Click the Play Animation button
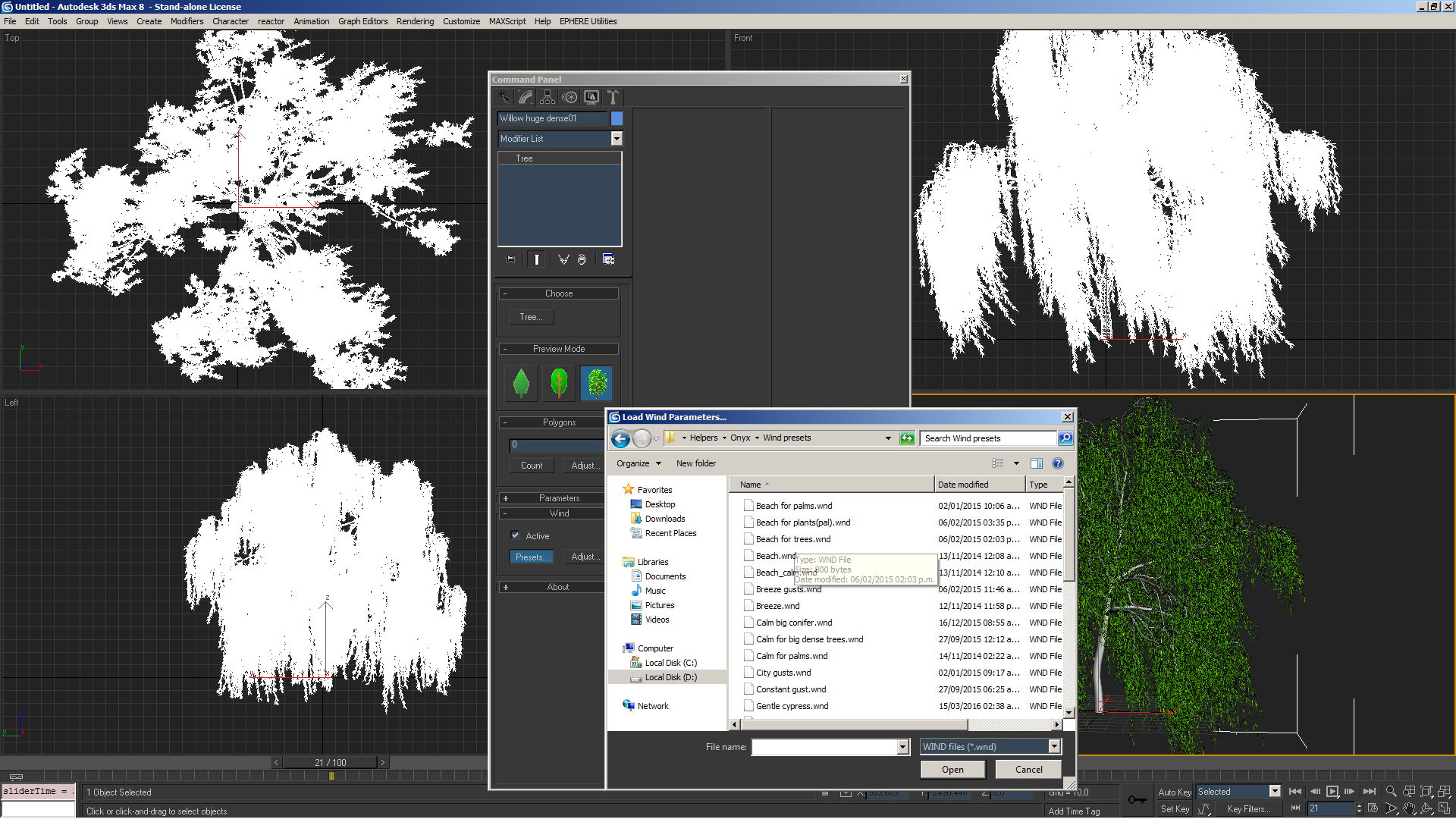Image resolution: width=1456 pixels, height=819 pixels. click(1332, 792)
